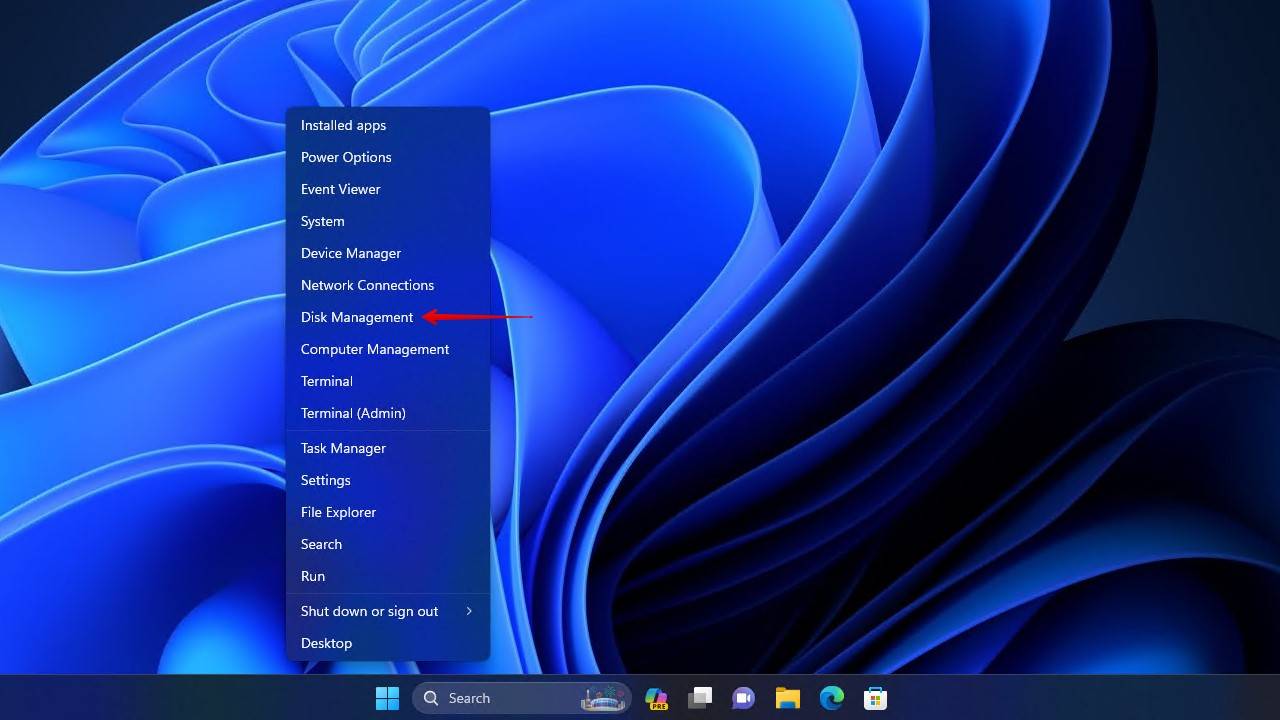Choose Desktop in the context menu

tap(388, 643)
